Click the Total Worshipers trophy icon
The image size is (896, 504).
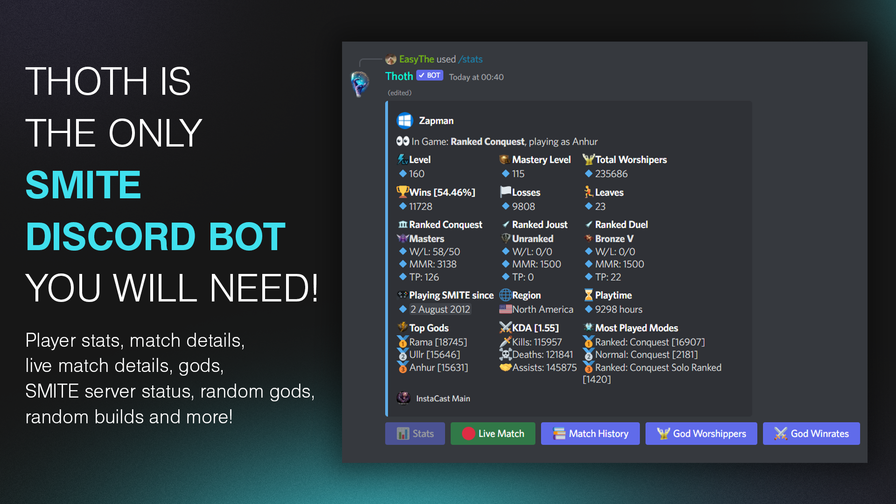(589, 159)
